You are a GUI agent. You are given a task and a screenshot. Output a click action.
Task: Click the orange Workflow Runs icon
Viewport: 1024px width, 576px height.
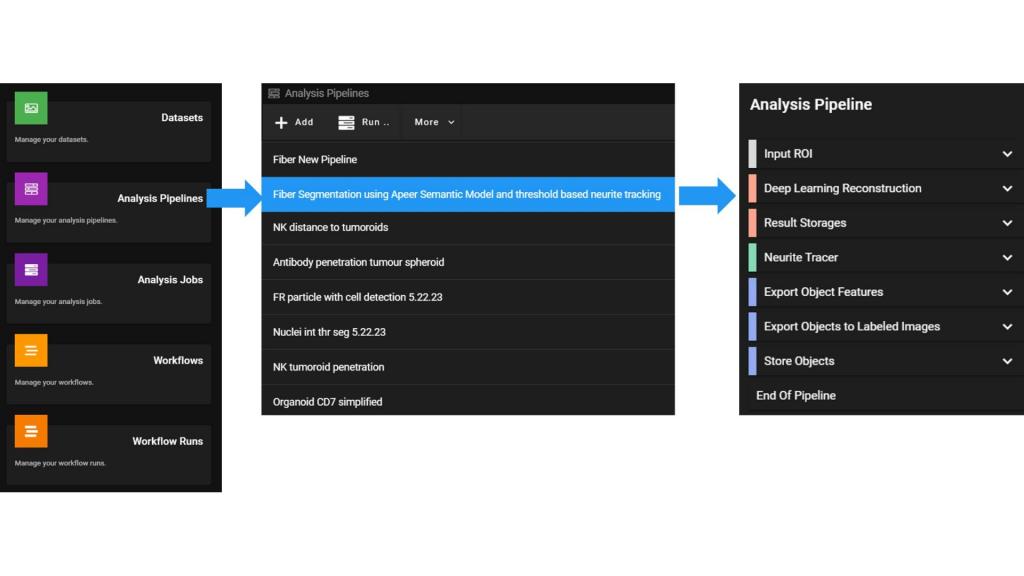point(31,432)
